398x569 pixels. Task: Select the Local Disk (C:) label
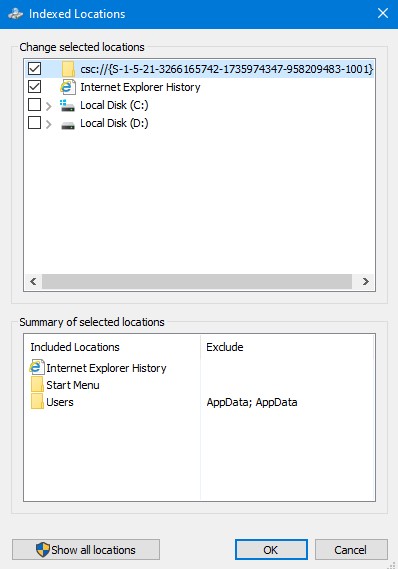pyautogui.click(x=114, y=105)
